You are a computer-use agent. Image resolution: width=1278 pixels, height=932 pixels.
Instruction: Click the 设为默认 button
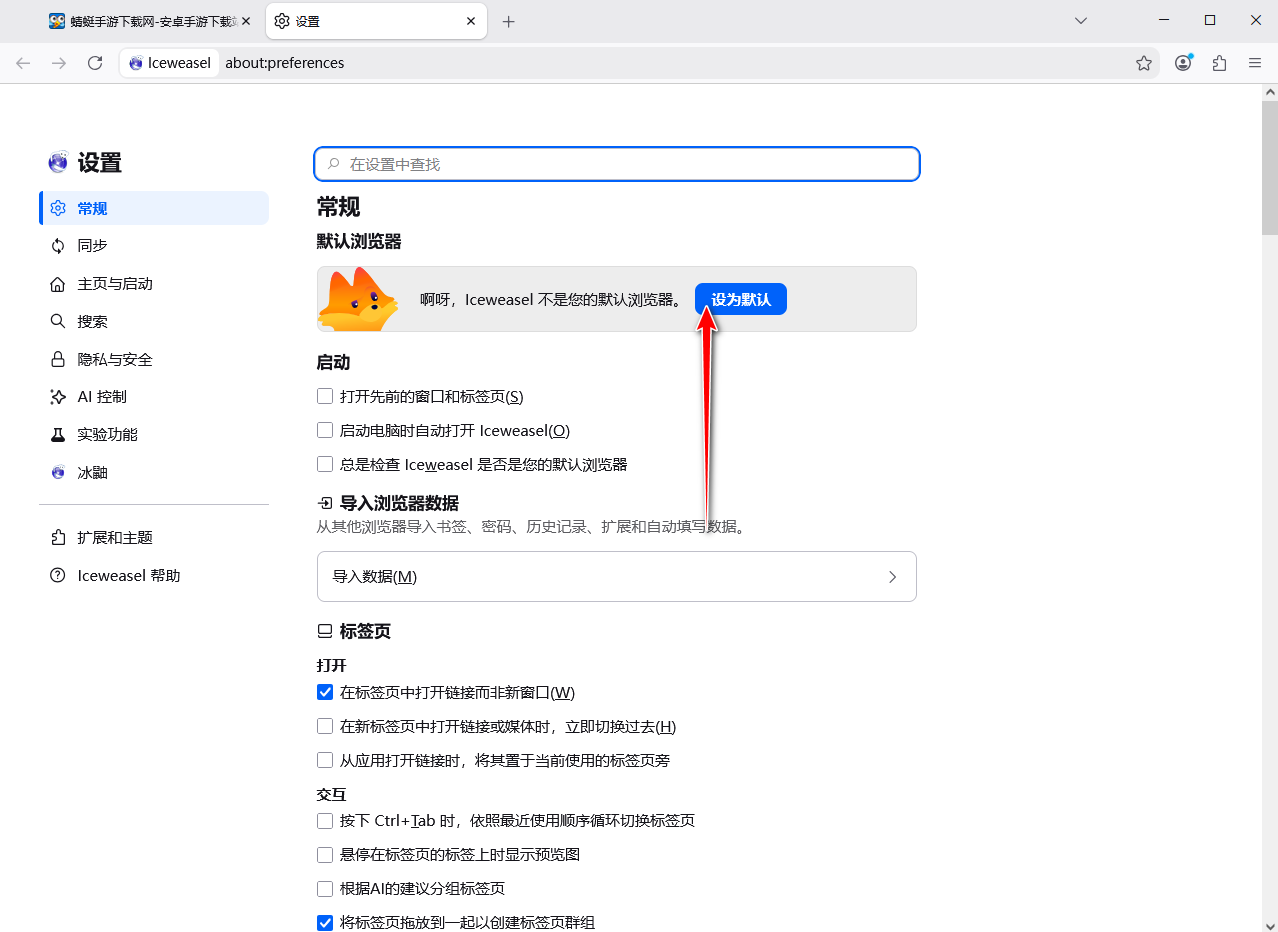click(741, 299)
